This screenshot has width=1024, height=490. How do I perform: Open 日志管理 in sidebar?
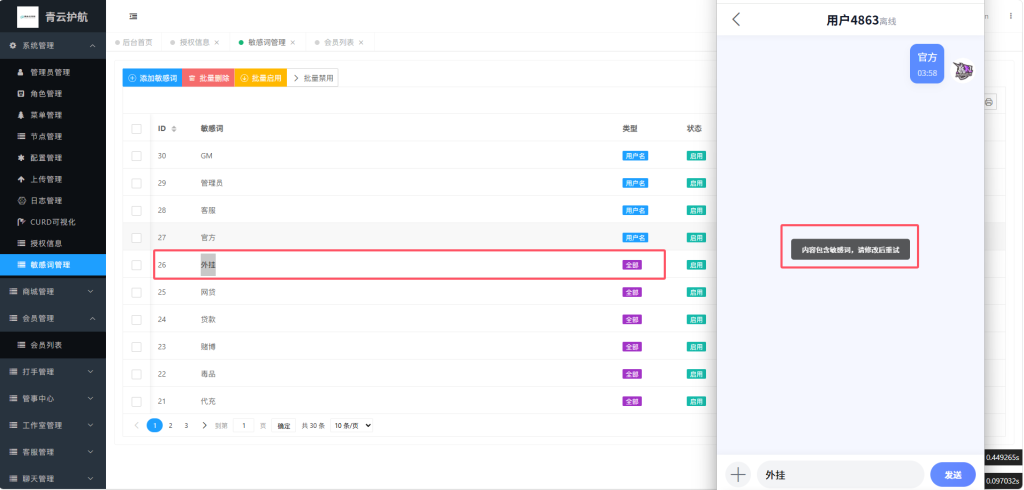click(x=53, y=201)
